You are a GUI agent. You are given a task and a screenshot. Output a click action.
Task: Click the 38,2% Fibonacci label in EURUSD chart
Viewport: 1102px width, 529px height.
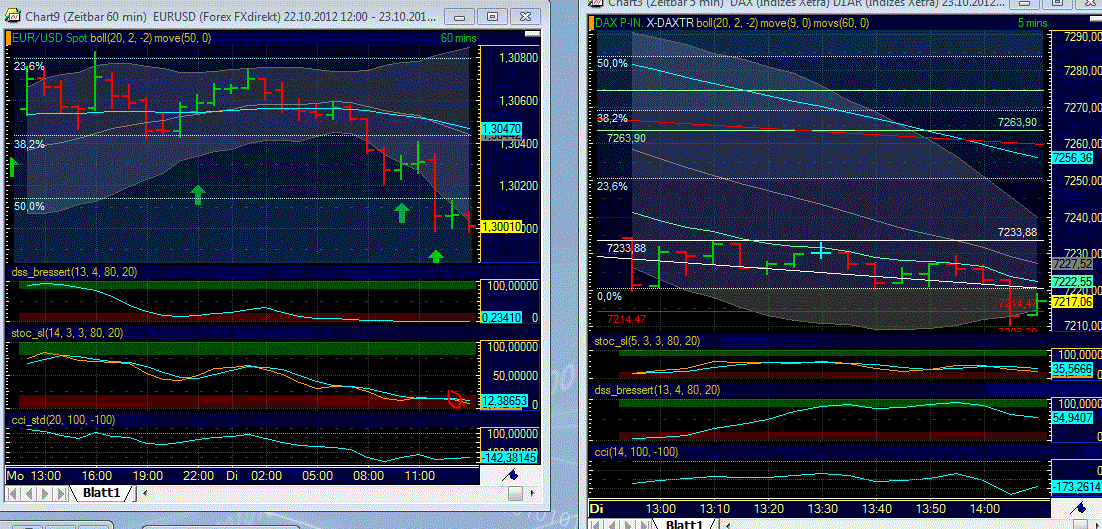(x=30, y=143)
